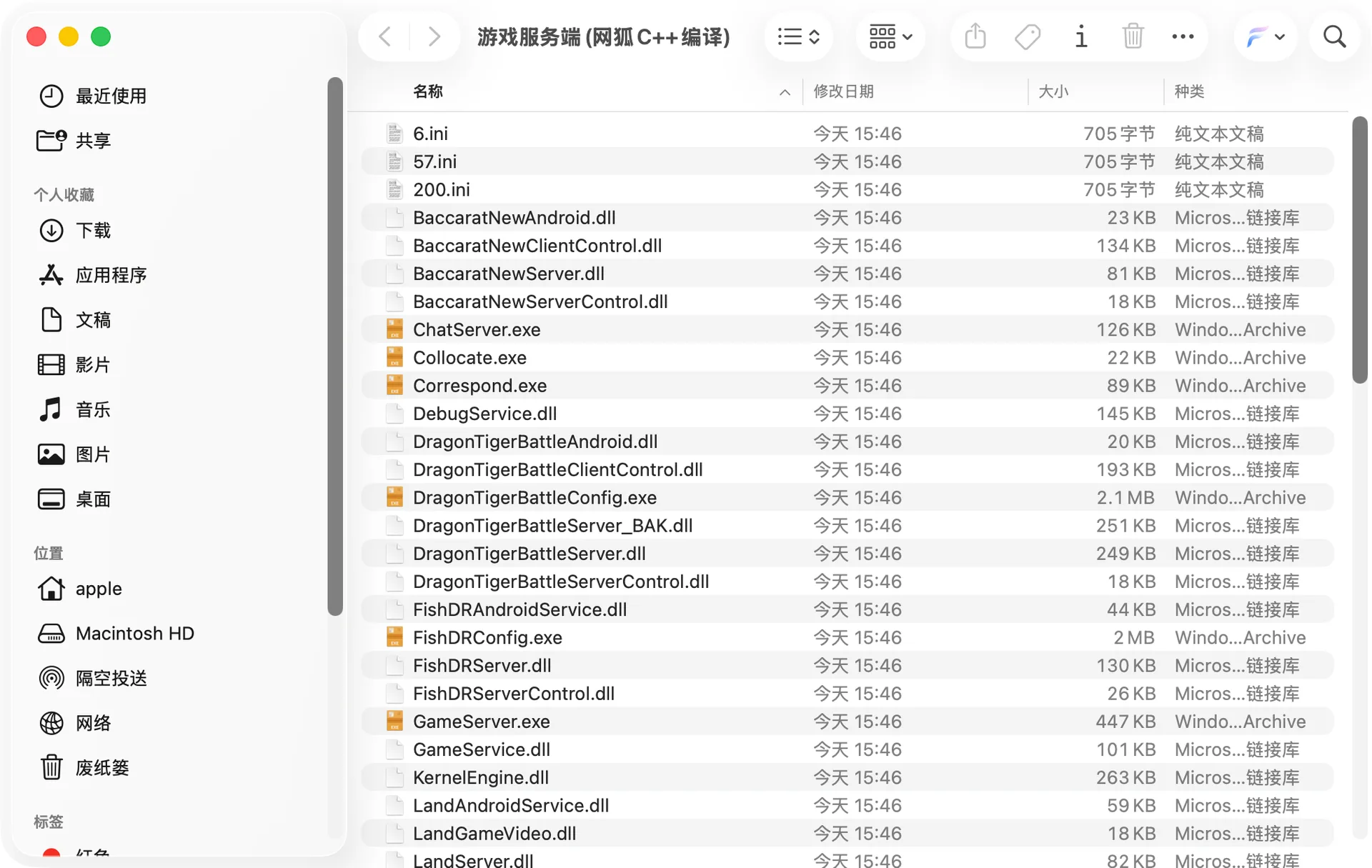This screenshot has height=868, width=1372.
Task: Select the file 200.ini
Action: coord(847,189)
